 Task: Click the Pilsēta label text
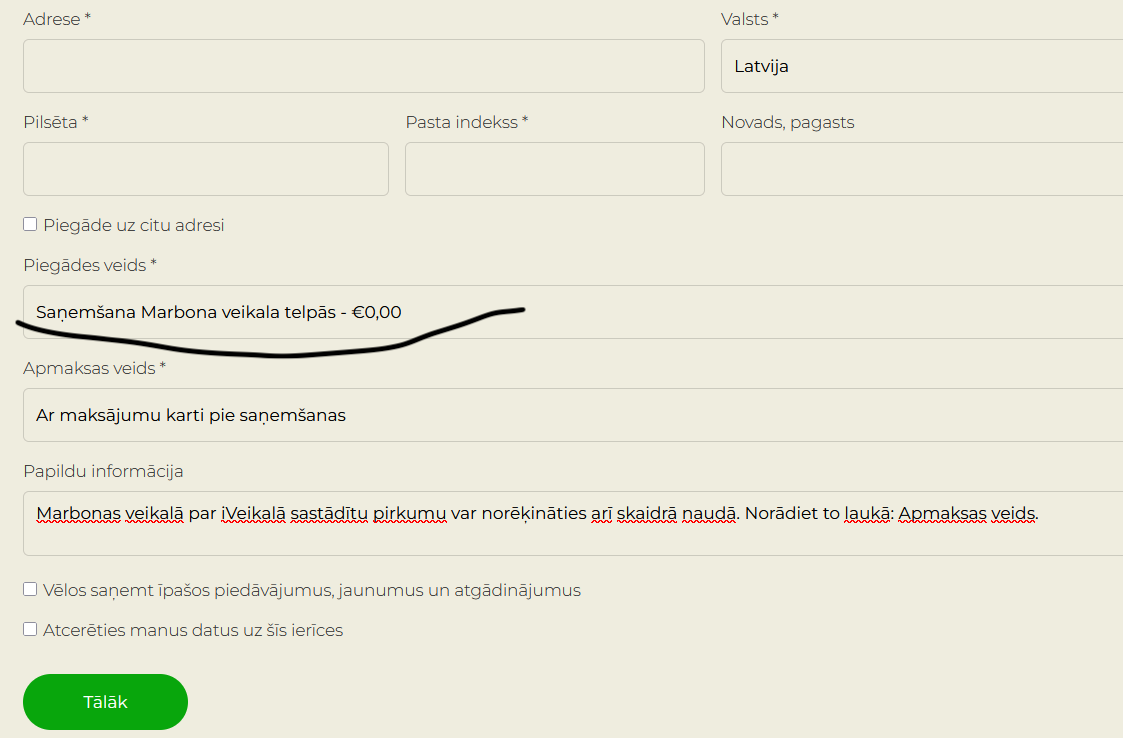tap(55, 122)
